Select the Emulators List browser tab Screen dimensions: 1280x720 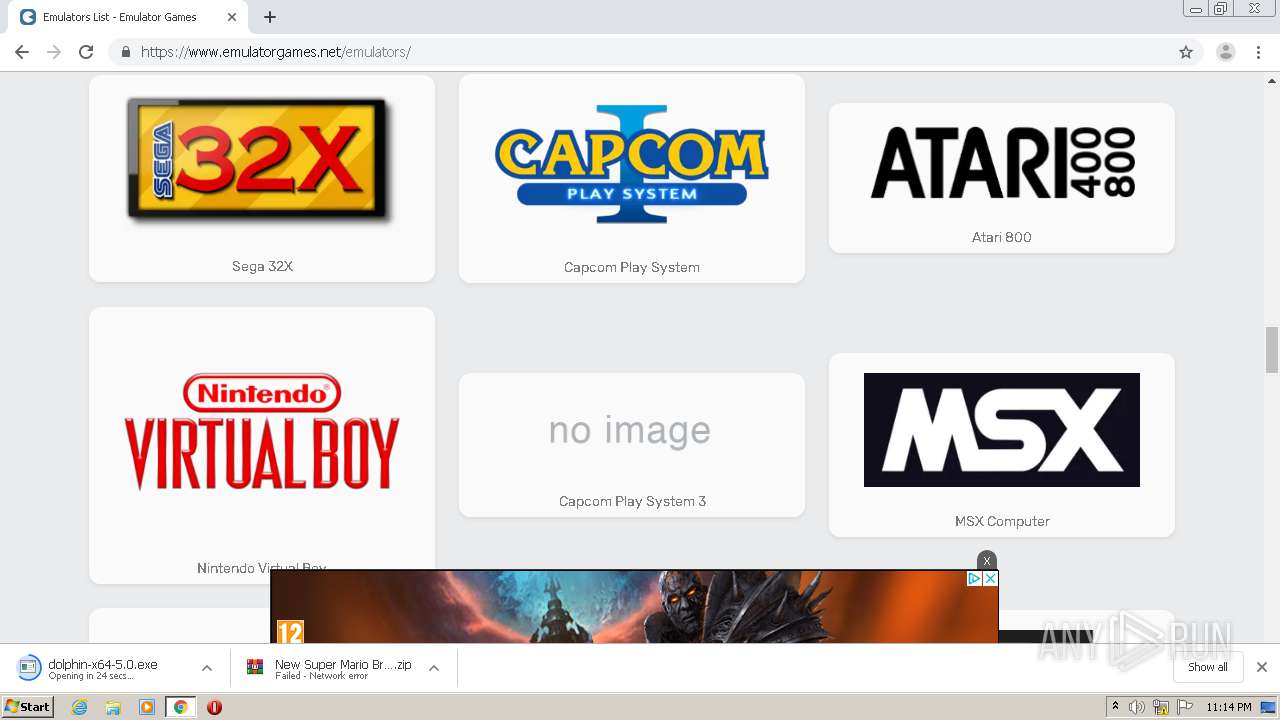click(128, 17)
